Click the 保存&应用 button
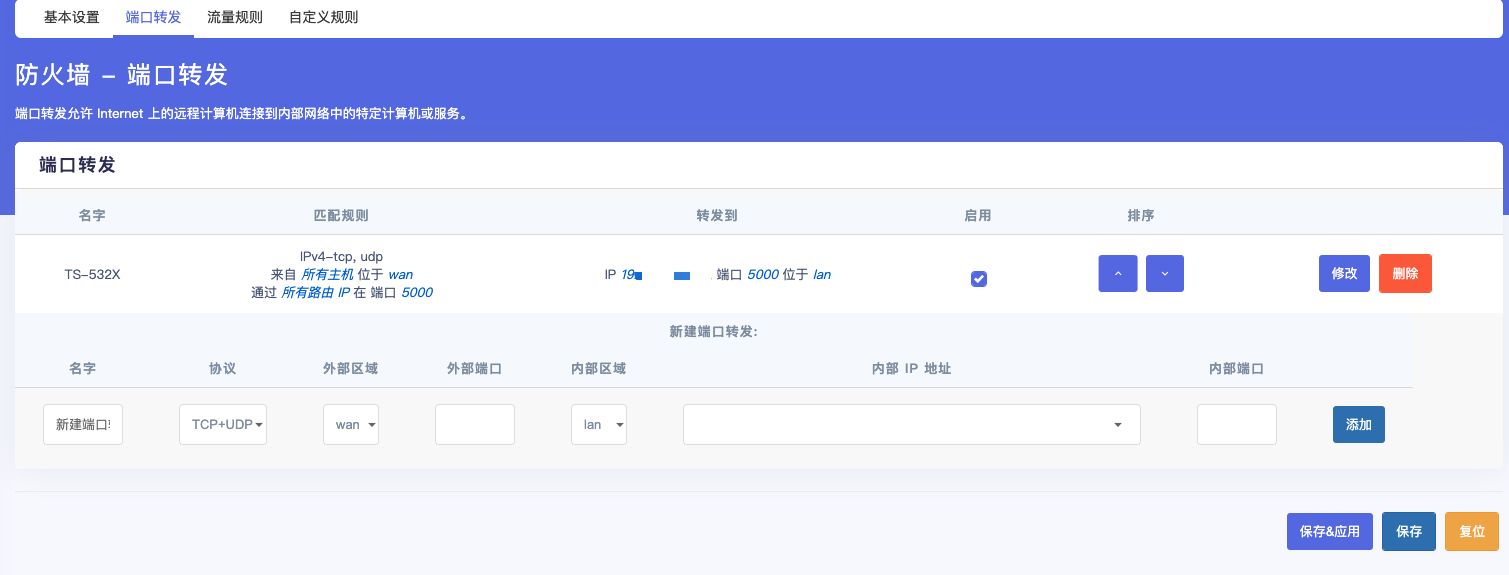1509x575 pixels. coord(1329,531)
